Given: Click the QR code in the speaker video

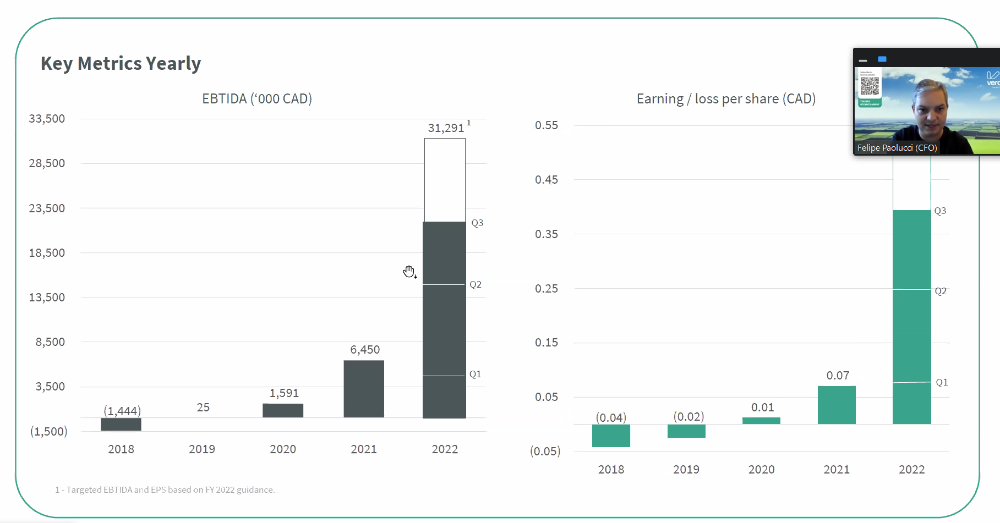Looking at the screenshot, I should [x=870, y=85].
